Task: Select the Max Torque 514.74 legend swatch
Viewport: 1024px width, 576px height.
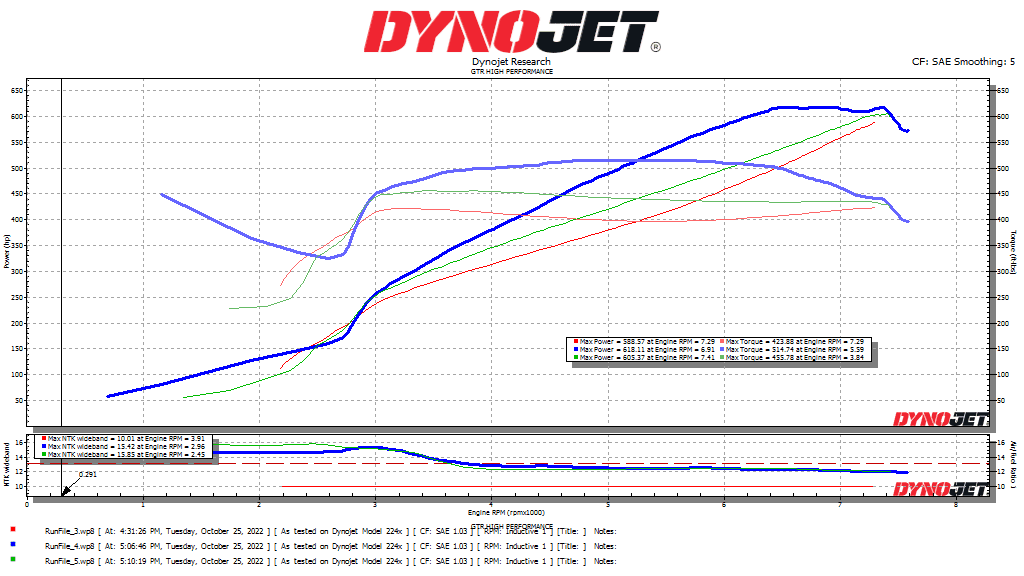Action: 722,349
